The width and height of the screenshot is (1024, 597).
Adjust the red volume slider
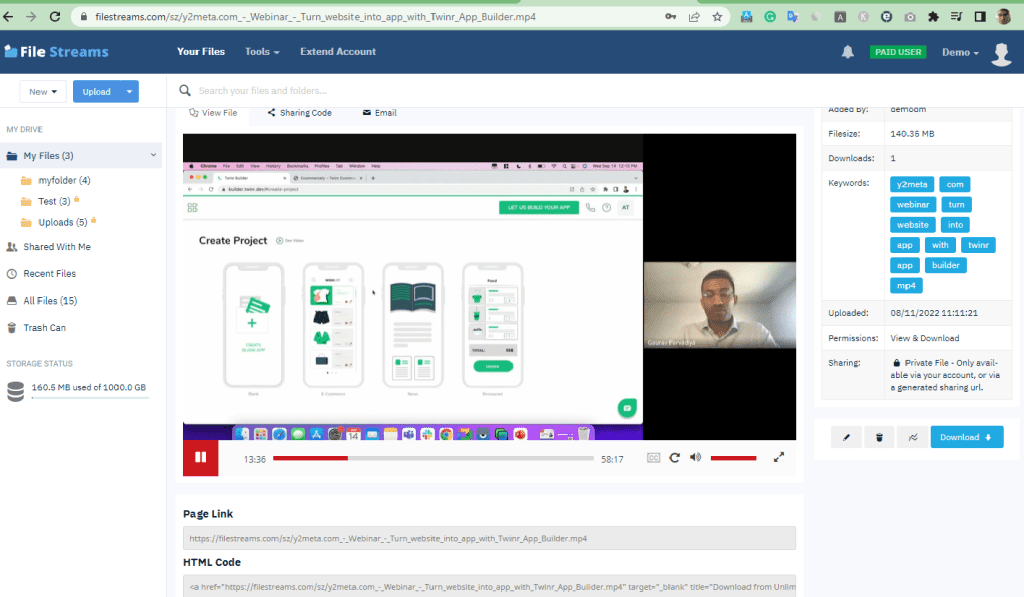click(733, 458)
